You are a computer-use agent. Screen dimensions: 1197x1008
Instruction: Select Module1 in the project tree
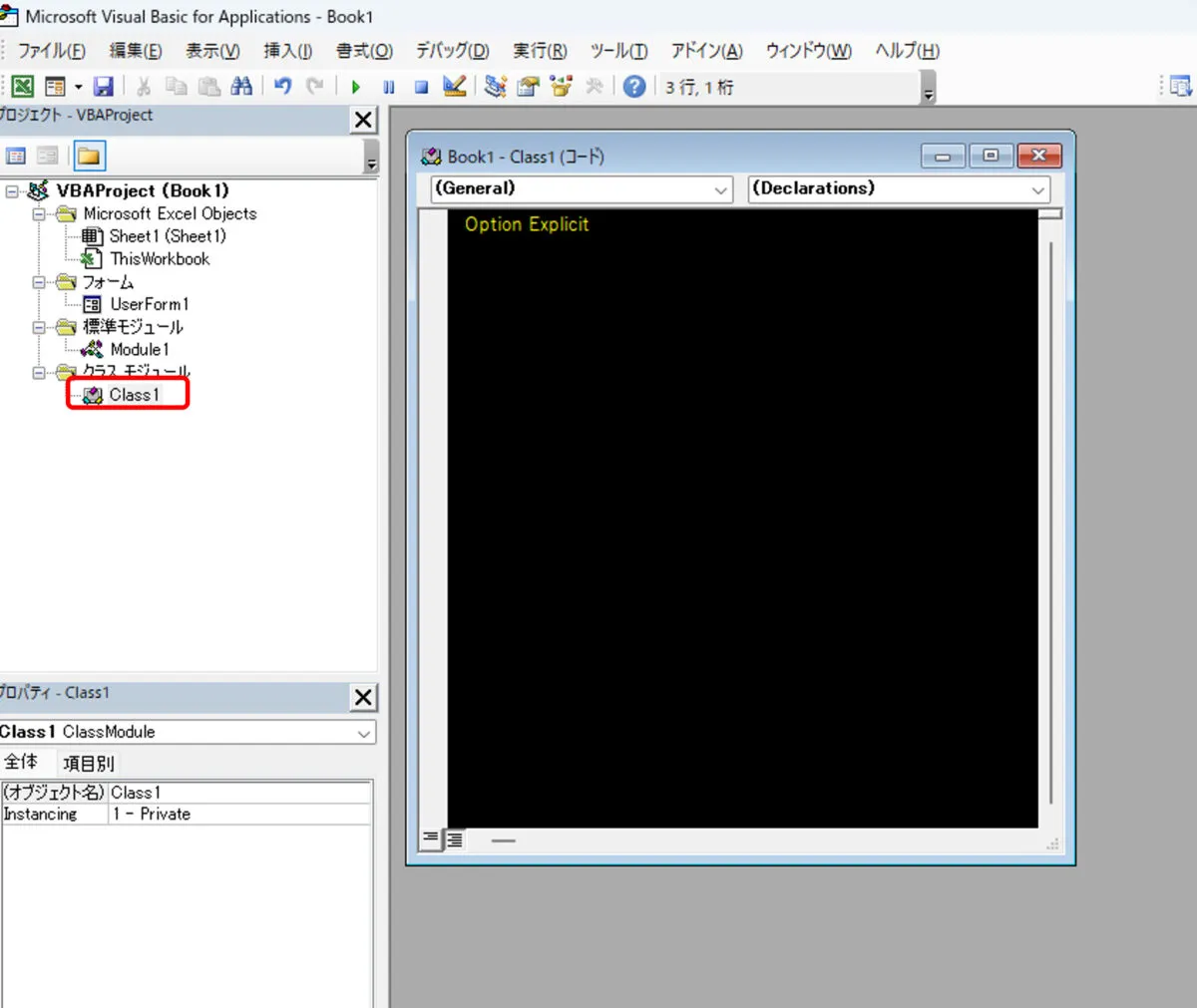point(139,349)
